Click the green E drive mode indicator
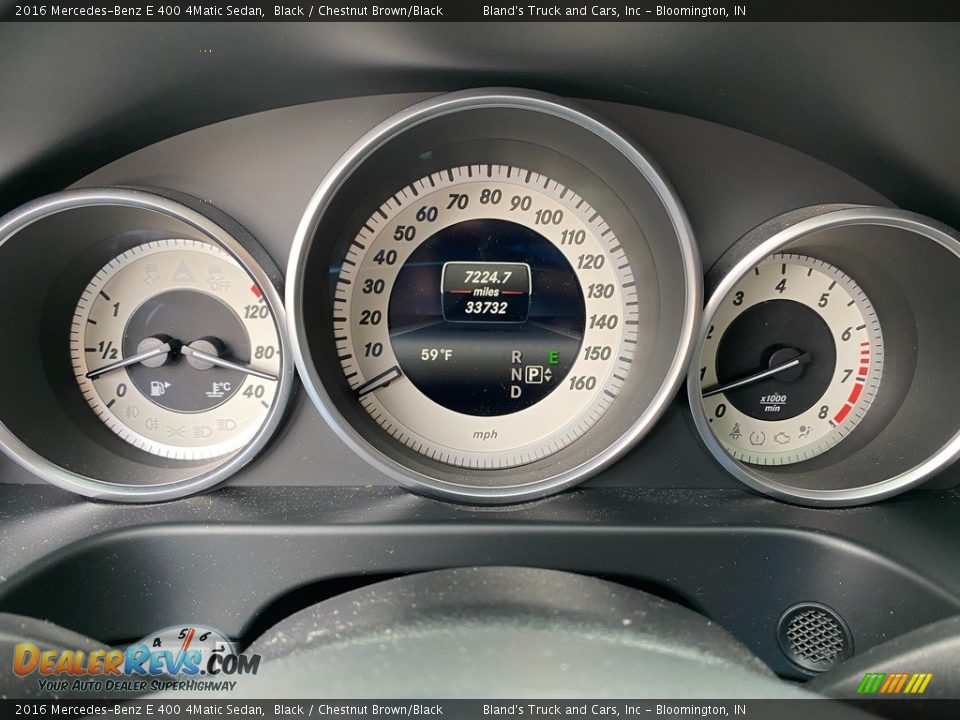Viewport: 960px width, 720px height. click(x=553, y=356)
